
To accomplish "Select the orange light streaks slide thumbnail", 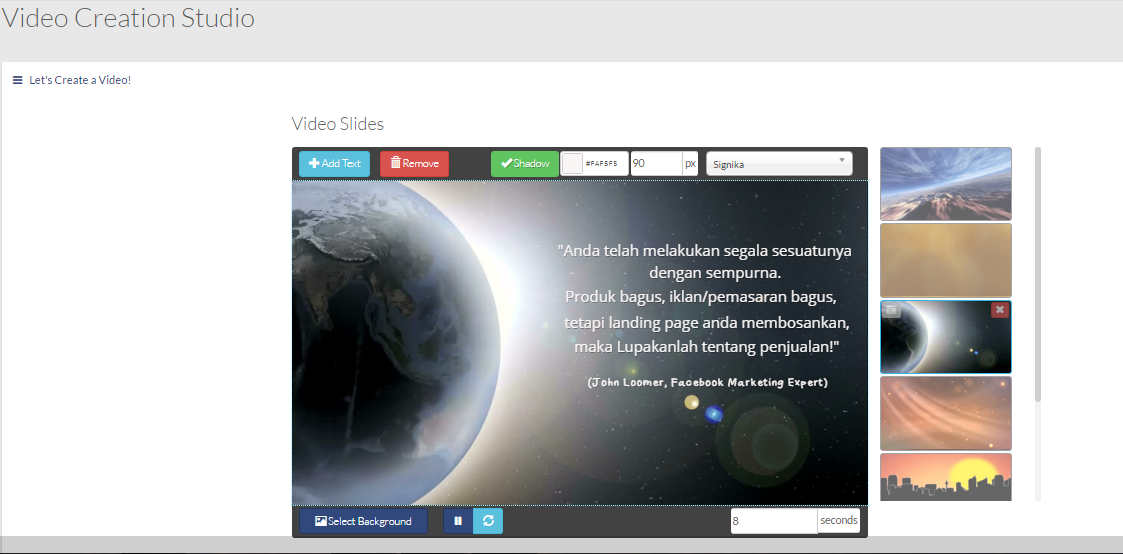I will click(945, 413).
